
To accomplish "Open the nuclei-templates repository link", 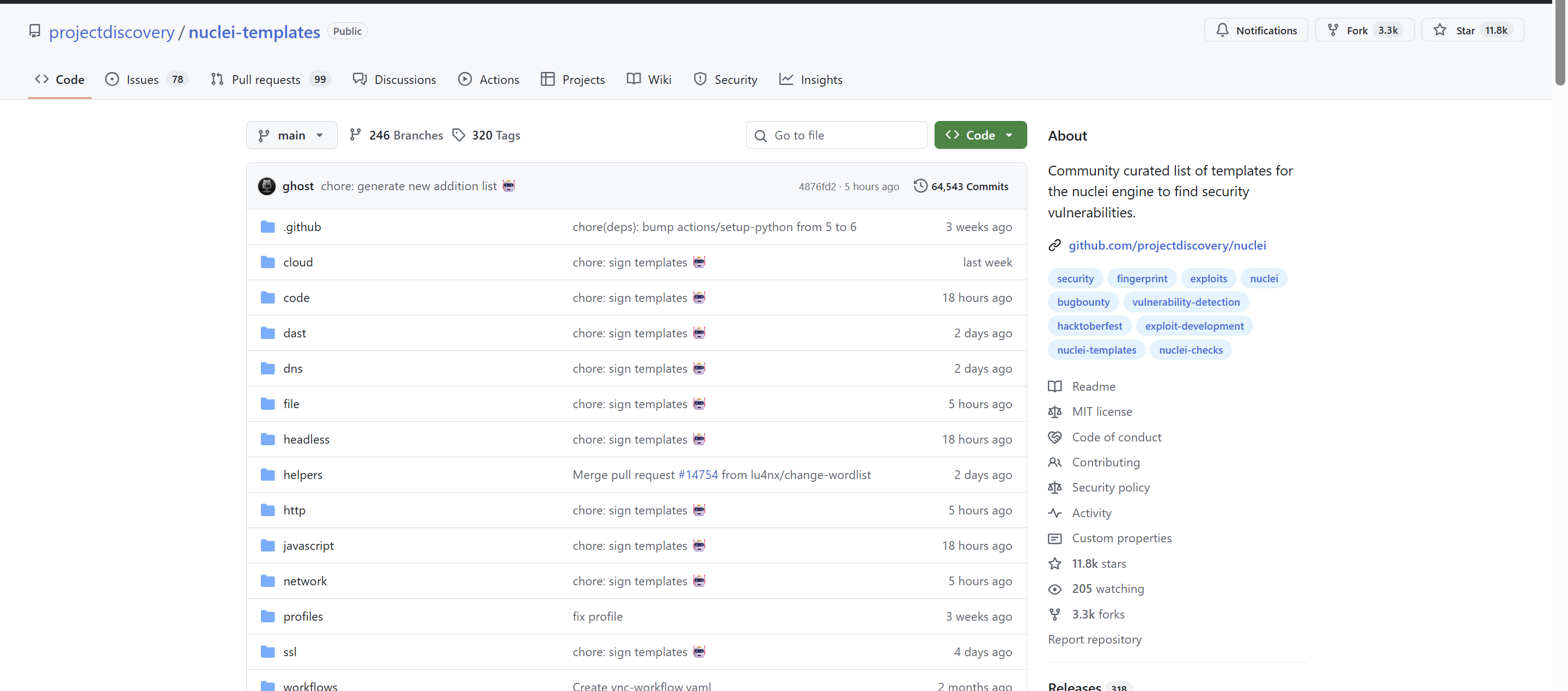I will pos(254,32).
